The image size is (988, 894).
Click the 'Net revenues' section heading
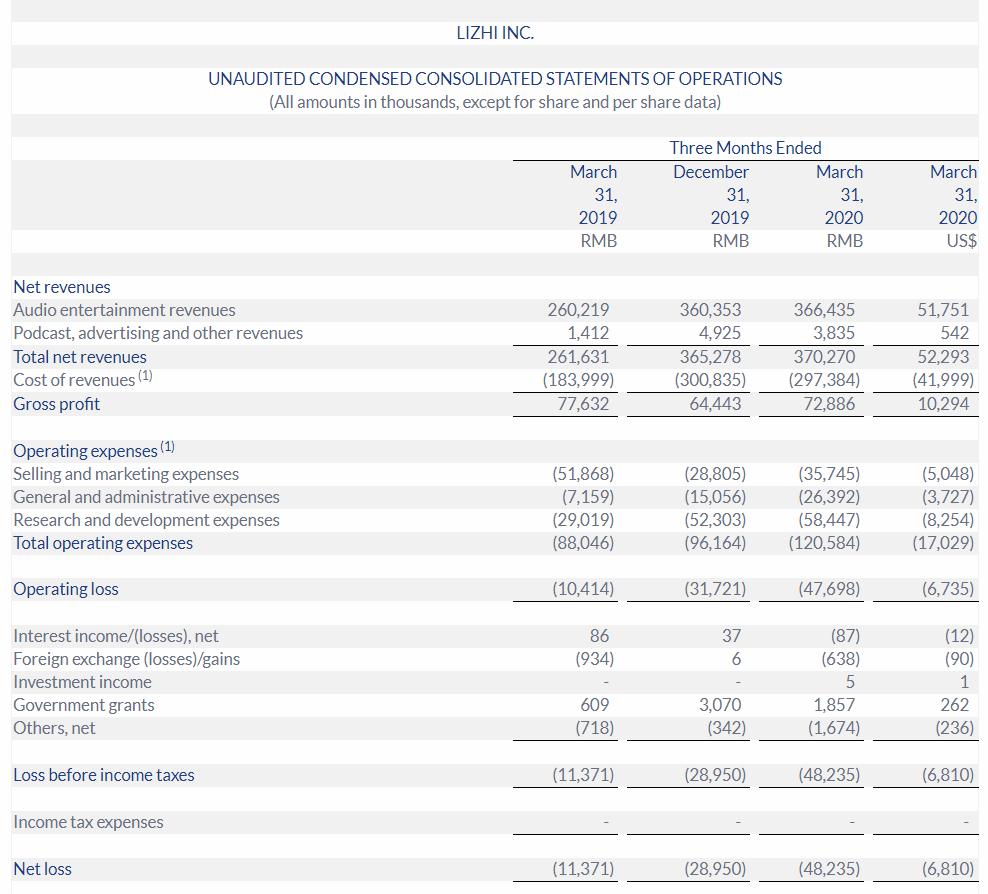(62, 287)
